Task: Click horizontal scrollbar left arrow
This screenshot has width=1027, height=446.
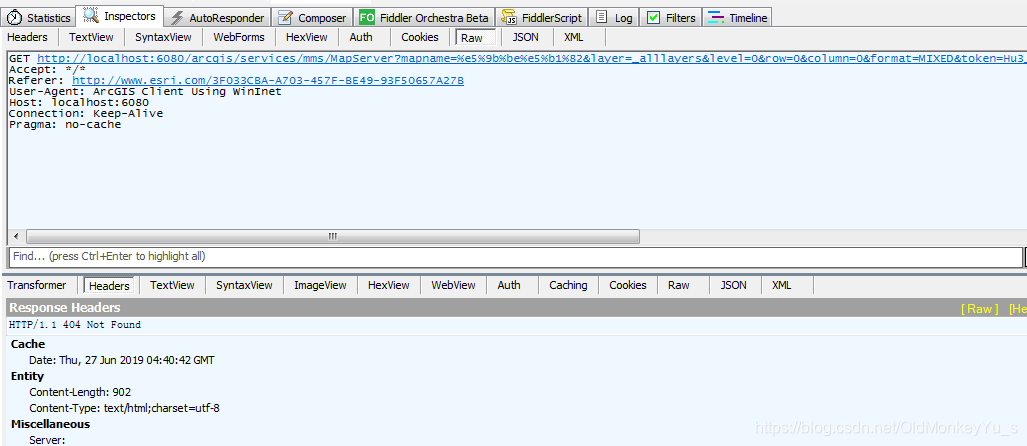Action: [x=16, y=236]
